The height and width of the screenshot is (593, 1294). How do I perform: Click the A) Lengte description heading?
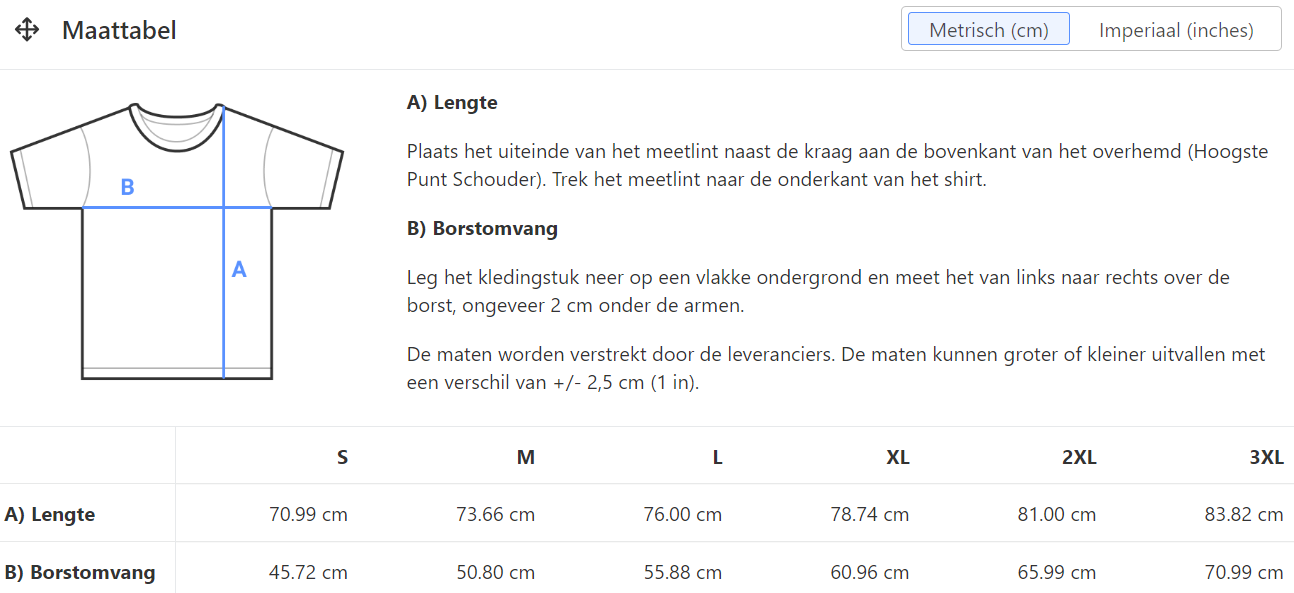click(x=452, y=102)
